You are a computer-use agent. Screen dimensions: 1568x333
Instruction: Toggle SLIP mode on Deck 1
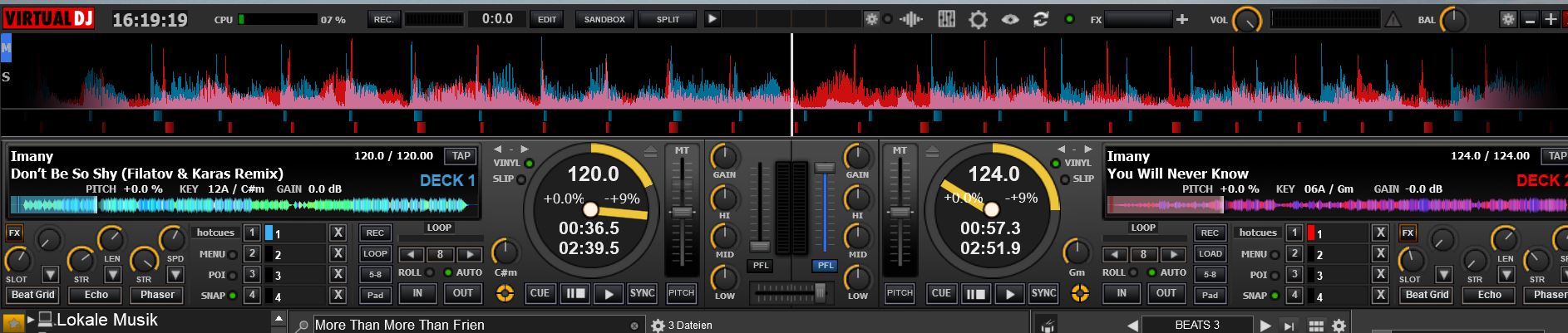point(521,179)
